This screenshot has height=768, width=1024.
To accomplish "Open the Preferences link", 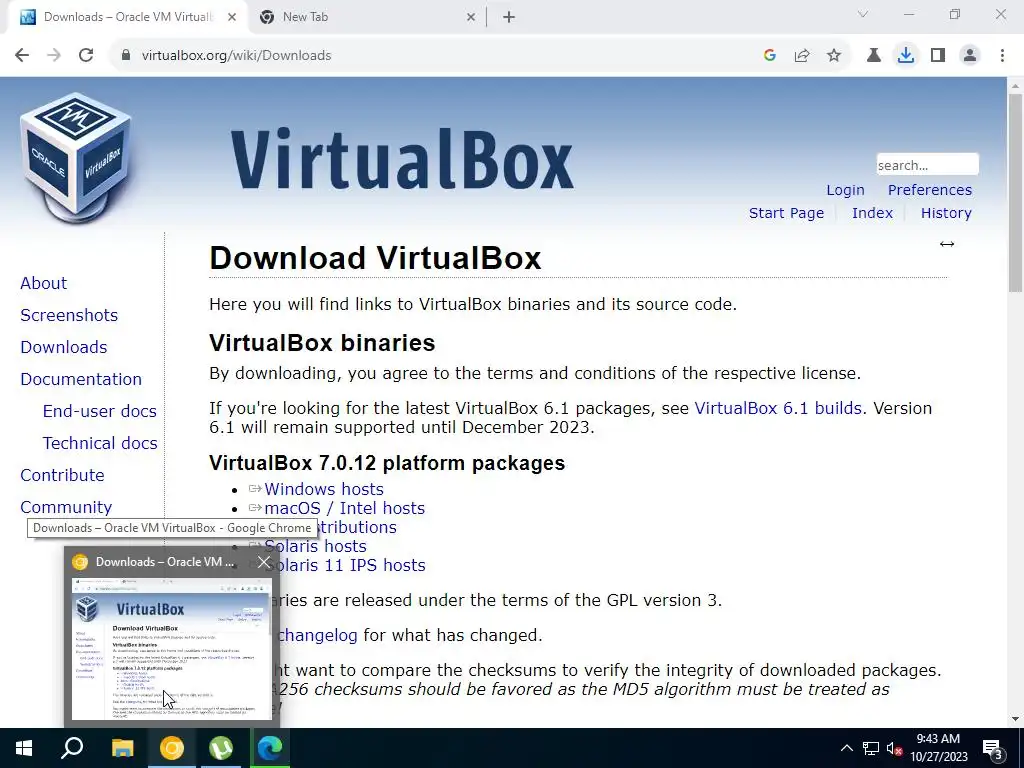I will (929, 190).
